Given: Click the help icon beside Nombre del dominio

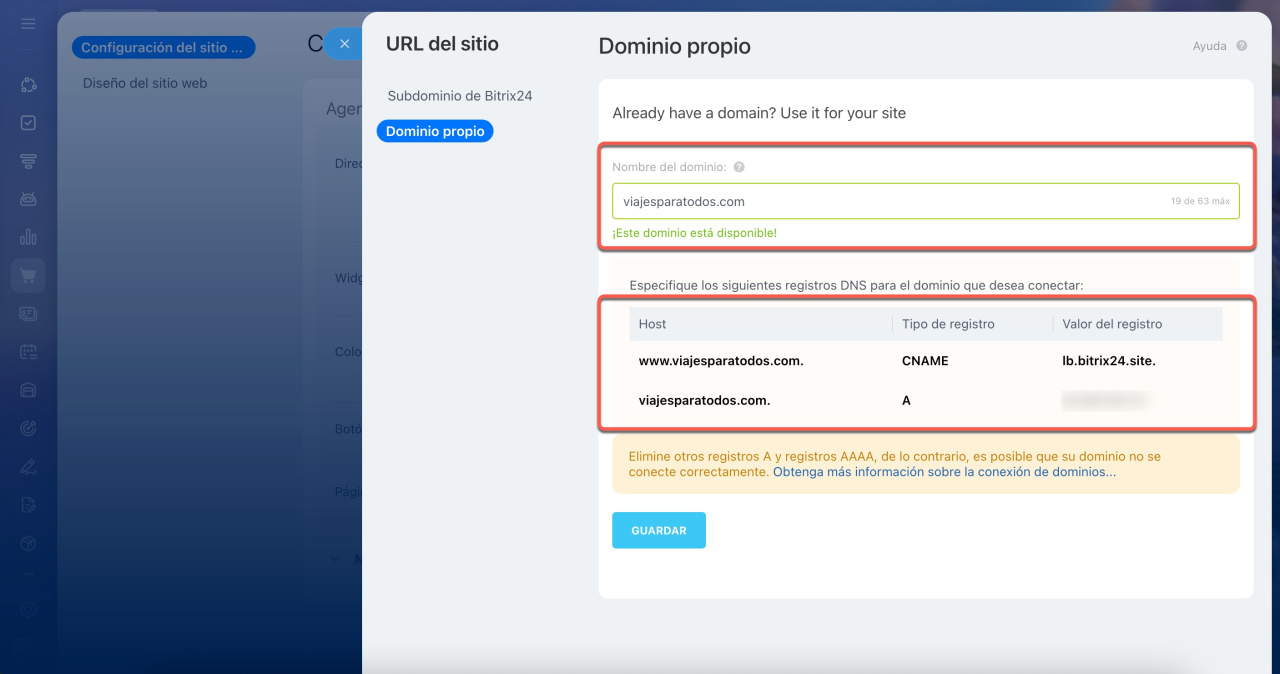Looking at the screenshot, I should tap(739, 168).
